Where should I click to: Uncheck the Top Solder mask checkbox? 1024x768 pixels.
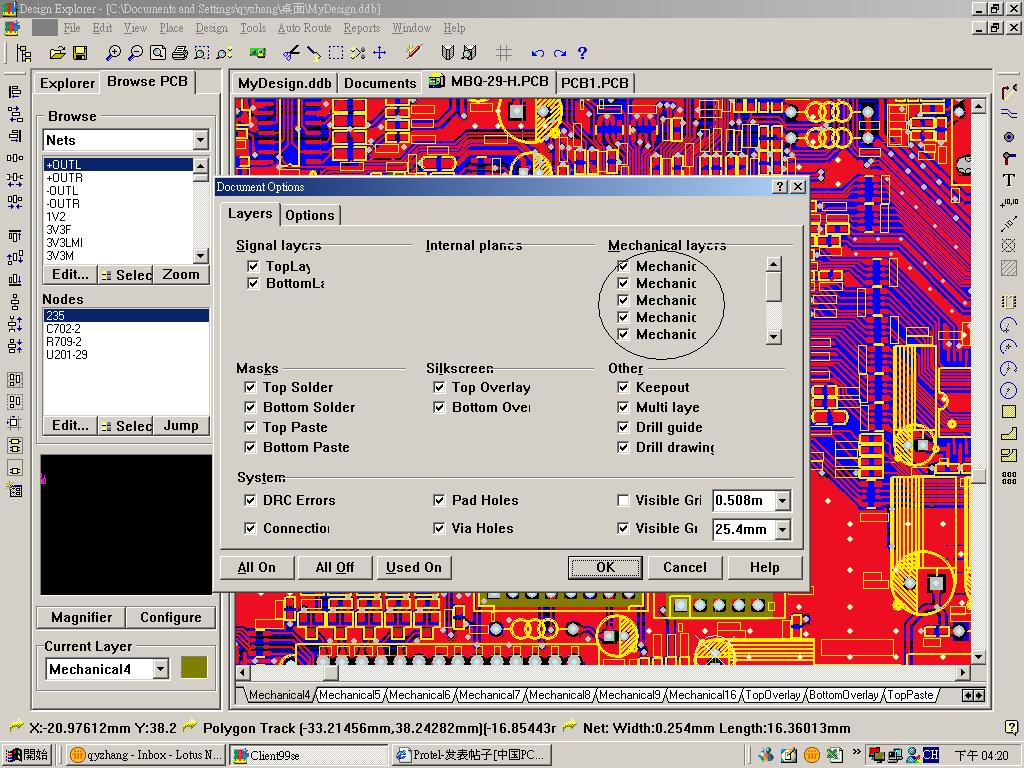click(x=250, y=387)
